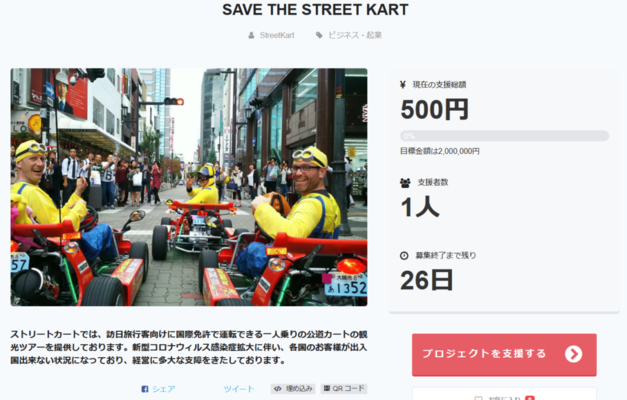
Task: Open the street kart project photo
Action: point(189,187)
